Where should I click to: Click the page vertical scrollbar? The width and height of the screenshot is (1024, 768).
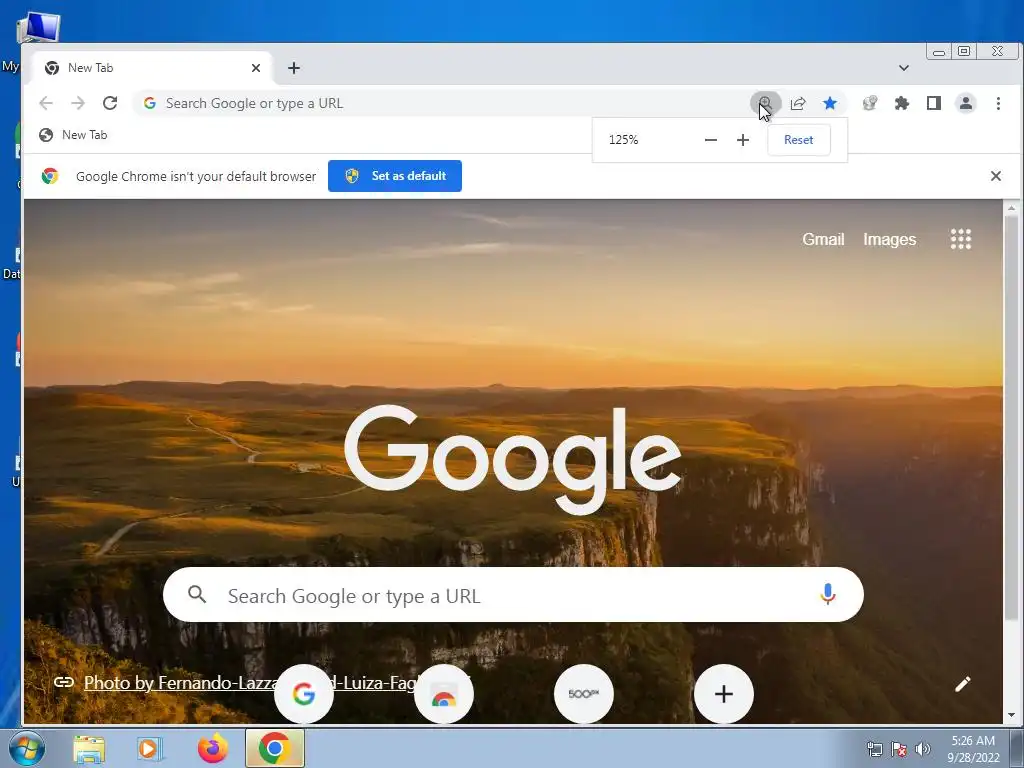[x=1011, y=418]
